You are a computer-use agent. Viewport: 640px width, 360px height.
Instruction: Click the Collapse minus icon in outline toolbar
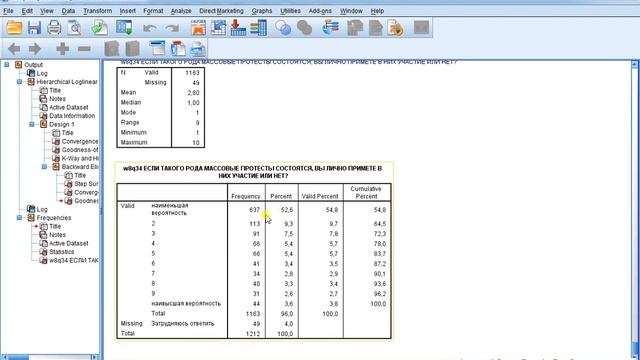point(84,49)
